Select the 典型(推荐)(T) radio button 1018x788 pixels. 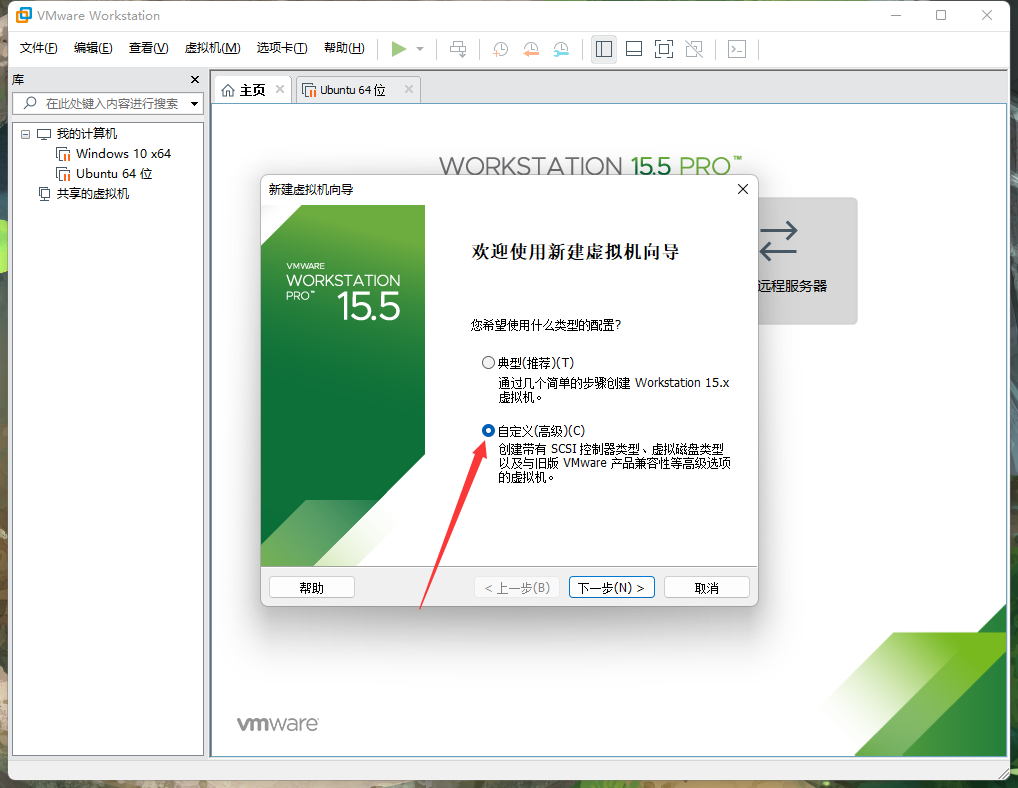pyautogui.click(x=488, y=362)
